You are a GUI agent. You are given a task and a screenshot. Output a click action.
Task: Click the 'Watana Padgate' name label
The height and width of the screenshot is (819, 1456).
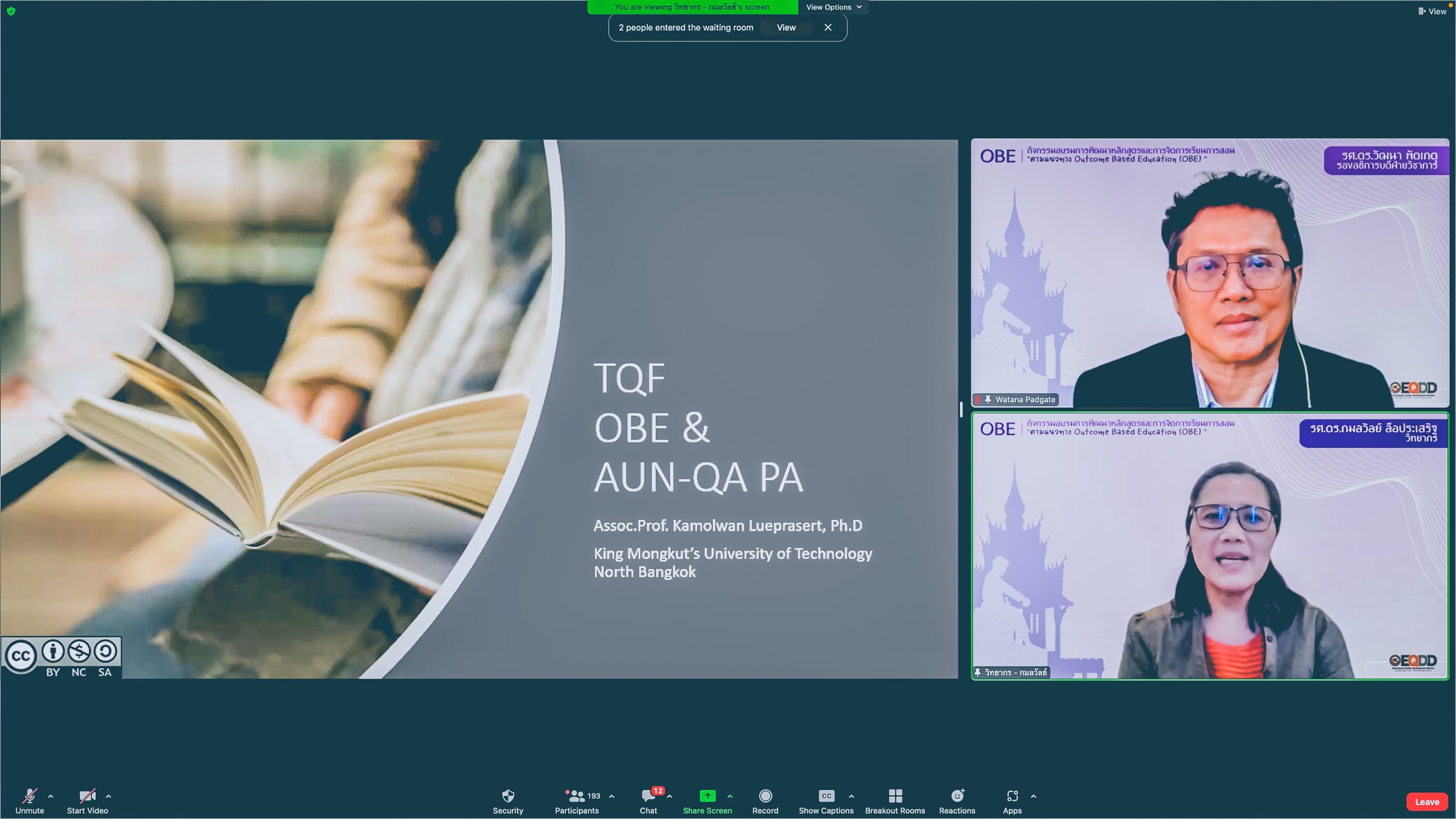[1025, 399]
